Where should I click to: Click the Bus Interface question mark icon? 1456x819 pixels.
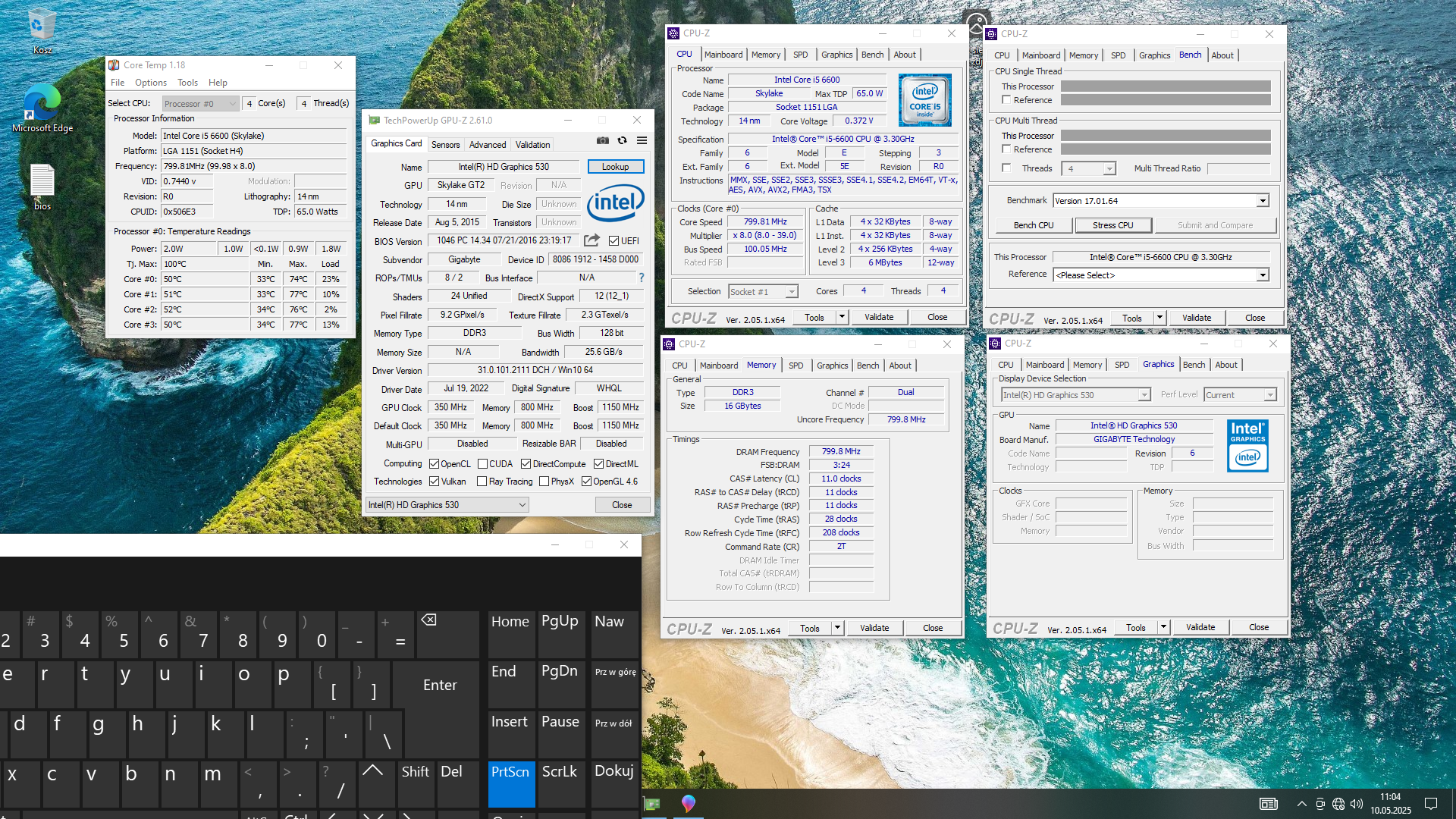(641, 278)
